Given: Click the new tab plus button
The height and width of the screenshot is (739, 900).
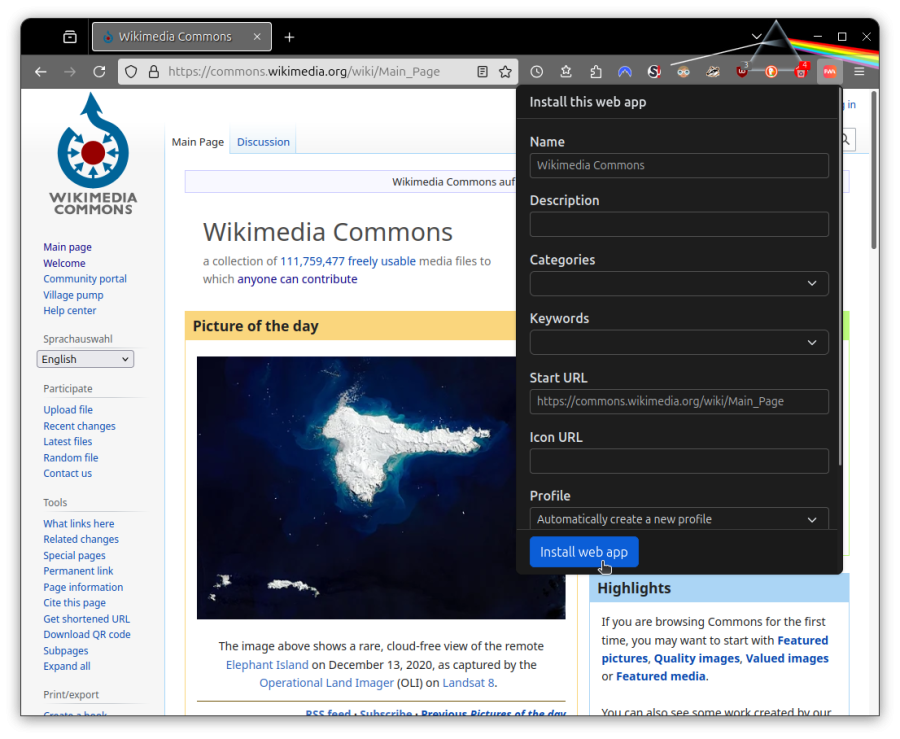Looking at the screenshot, I should (x=289, y=37).
